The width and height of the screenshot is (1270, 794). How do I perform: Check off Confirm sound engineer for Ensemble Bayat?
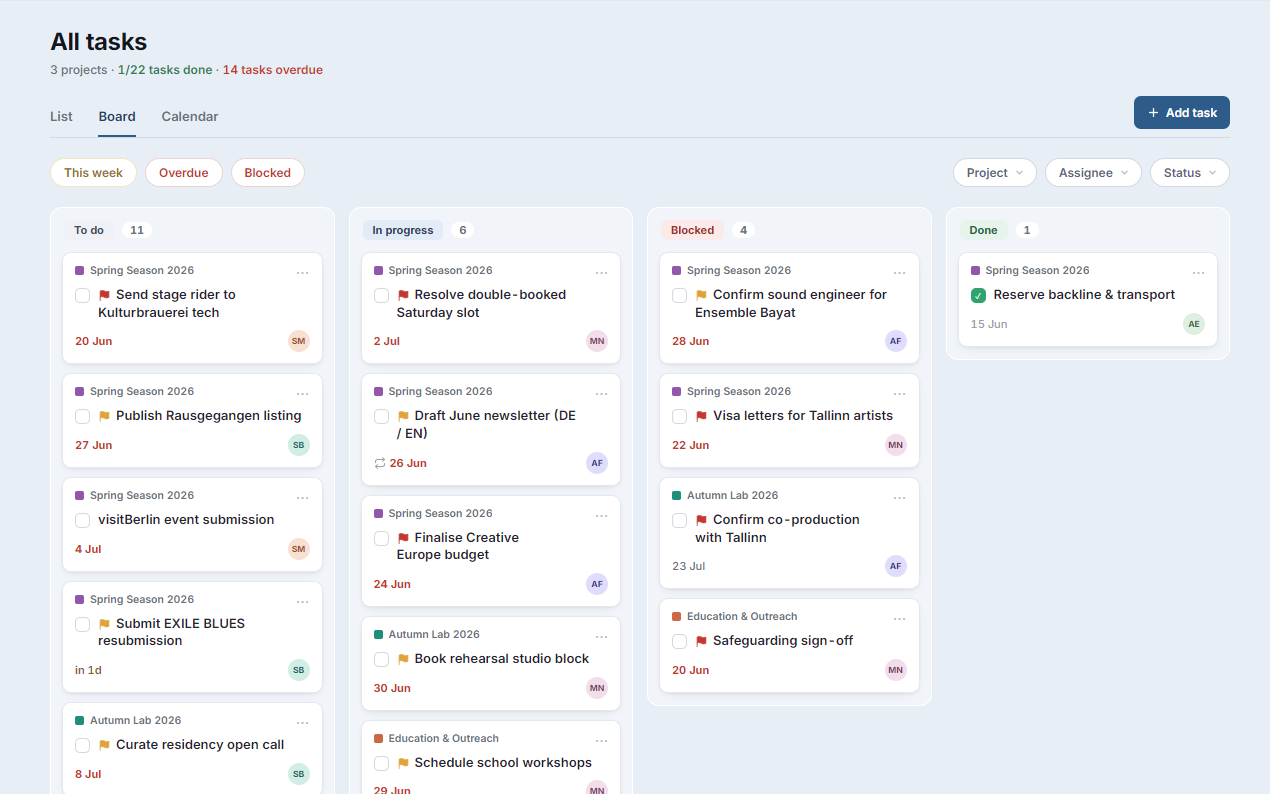click(680, 295)
